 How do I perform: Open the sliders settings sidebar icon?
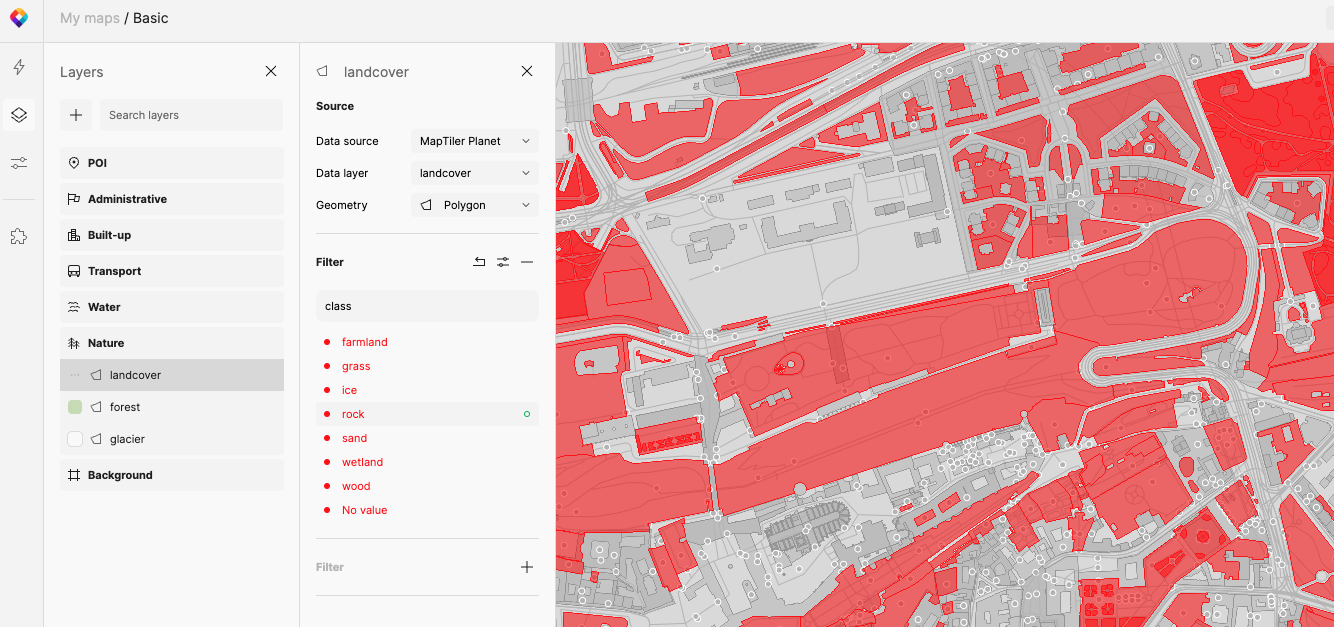(19, 163)
